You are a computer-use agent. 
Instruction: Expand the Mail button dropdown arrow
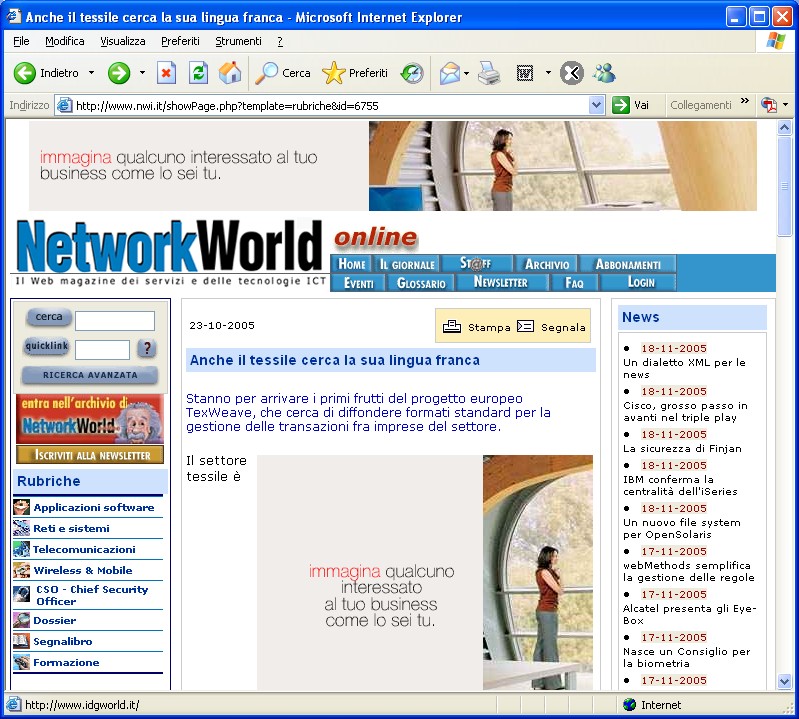[x=466, y=73]
